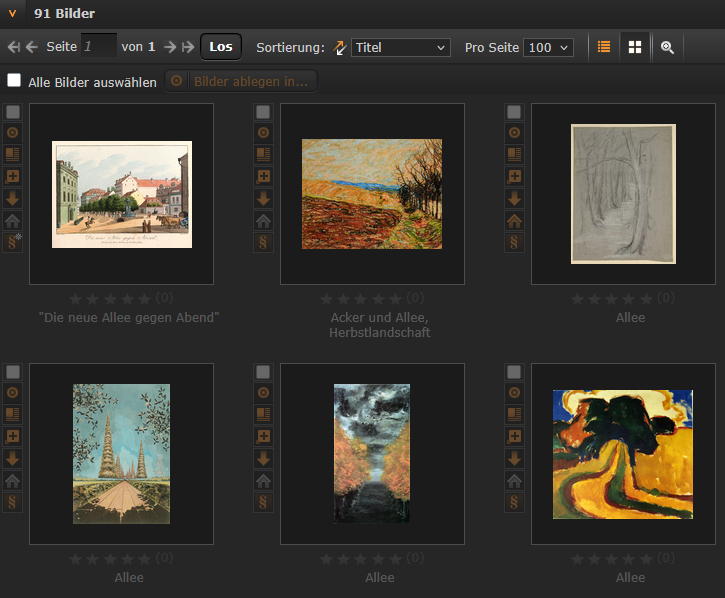
Task: Click the title 'Acker und Allee, Herbstlandschaft'
Action: click(380, 325)
